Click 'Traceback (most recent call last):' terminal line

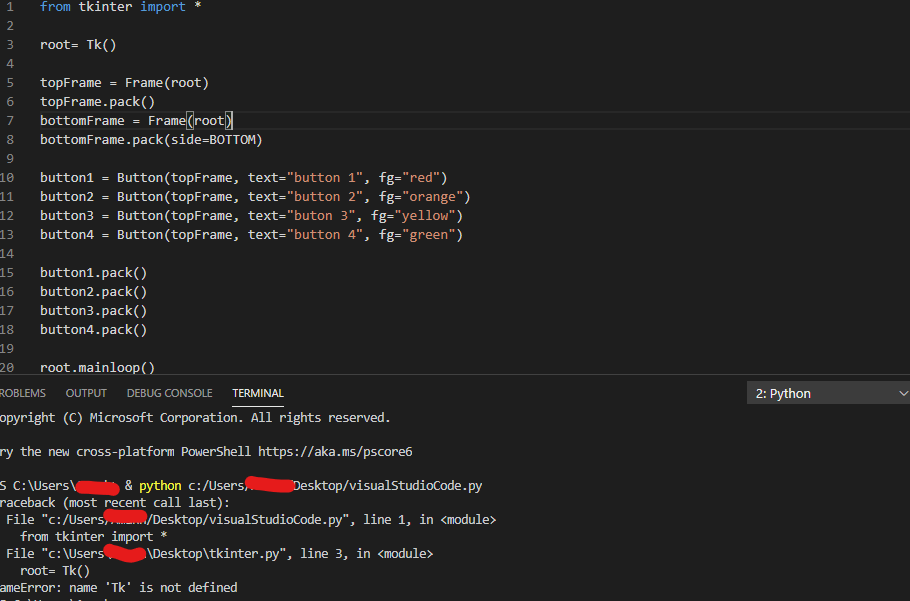115,502
